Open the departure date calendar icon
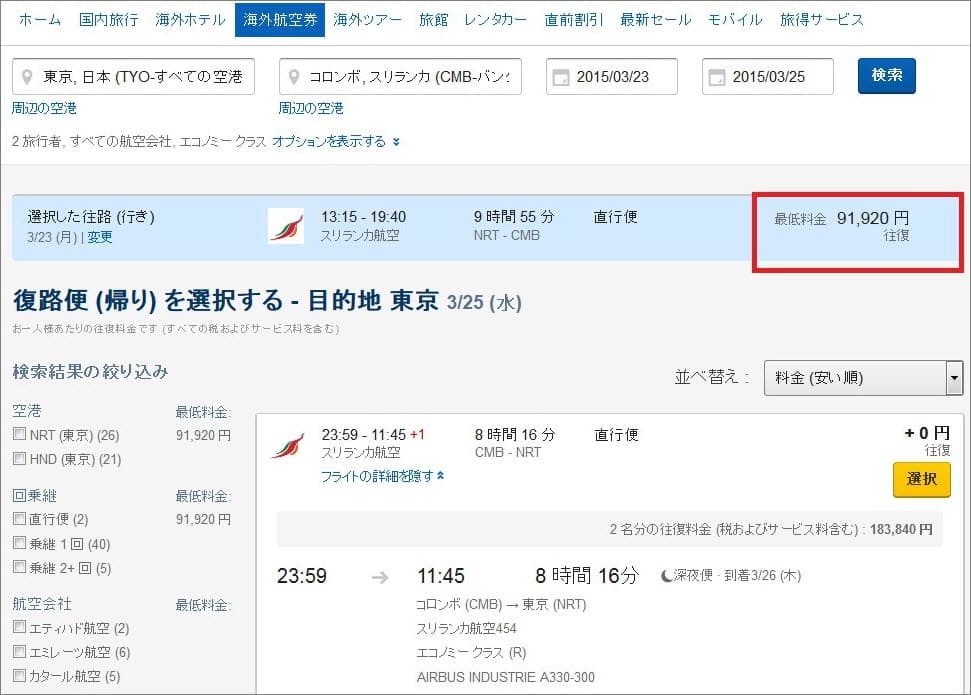 562,77
